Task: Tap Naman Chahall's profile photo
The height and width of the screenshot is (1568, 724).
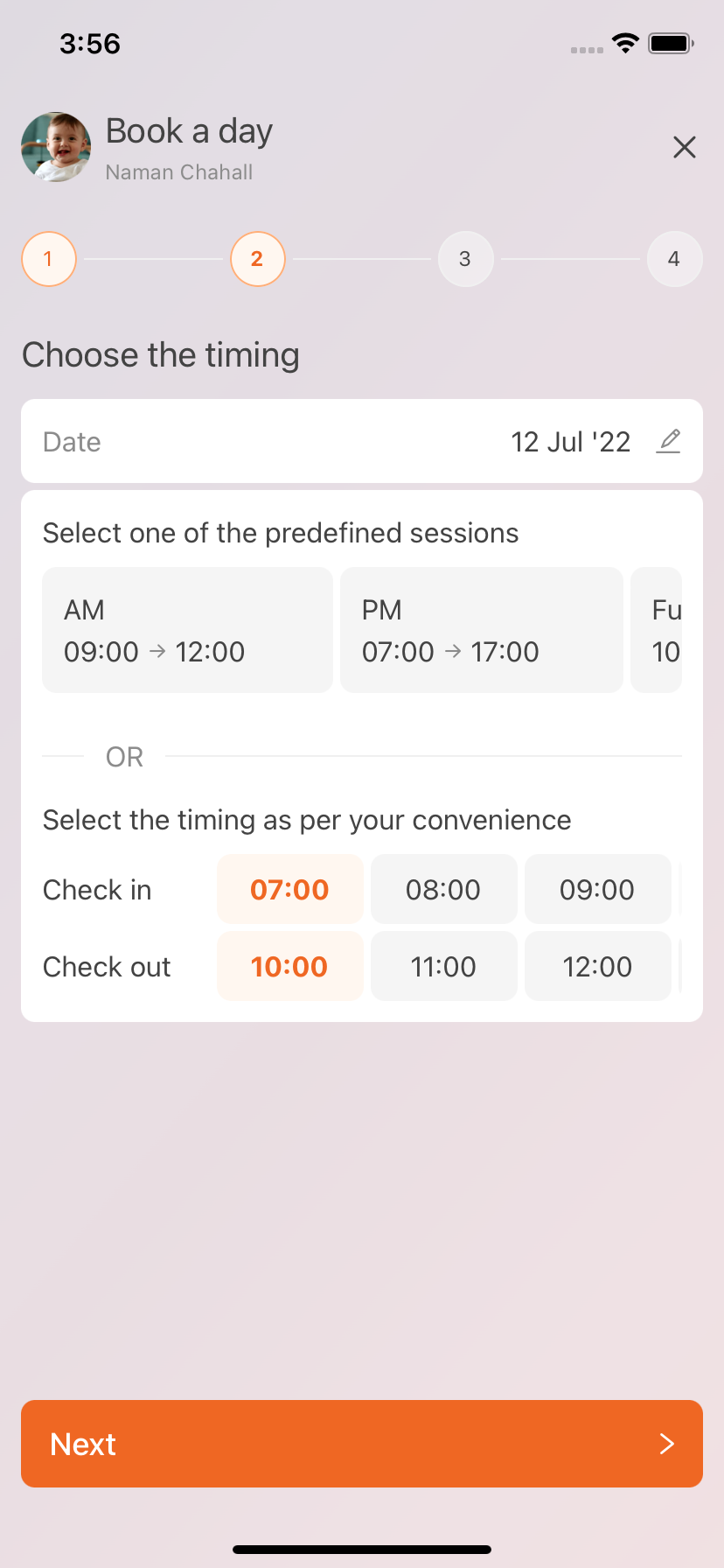Action: tap(56, 147)
